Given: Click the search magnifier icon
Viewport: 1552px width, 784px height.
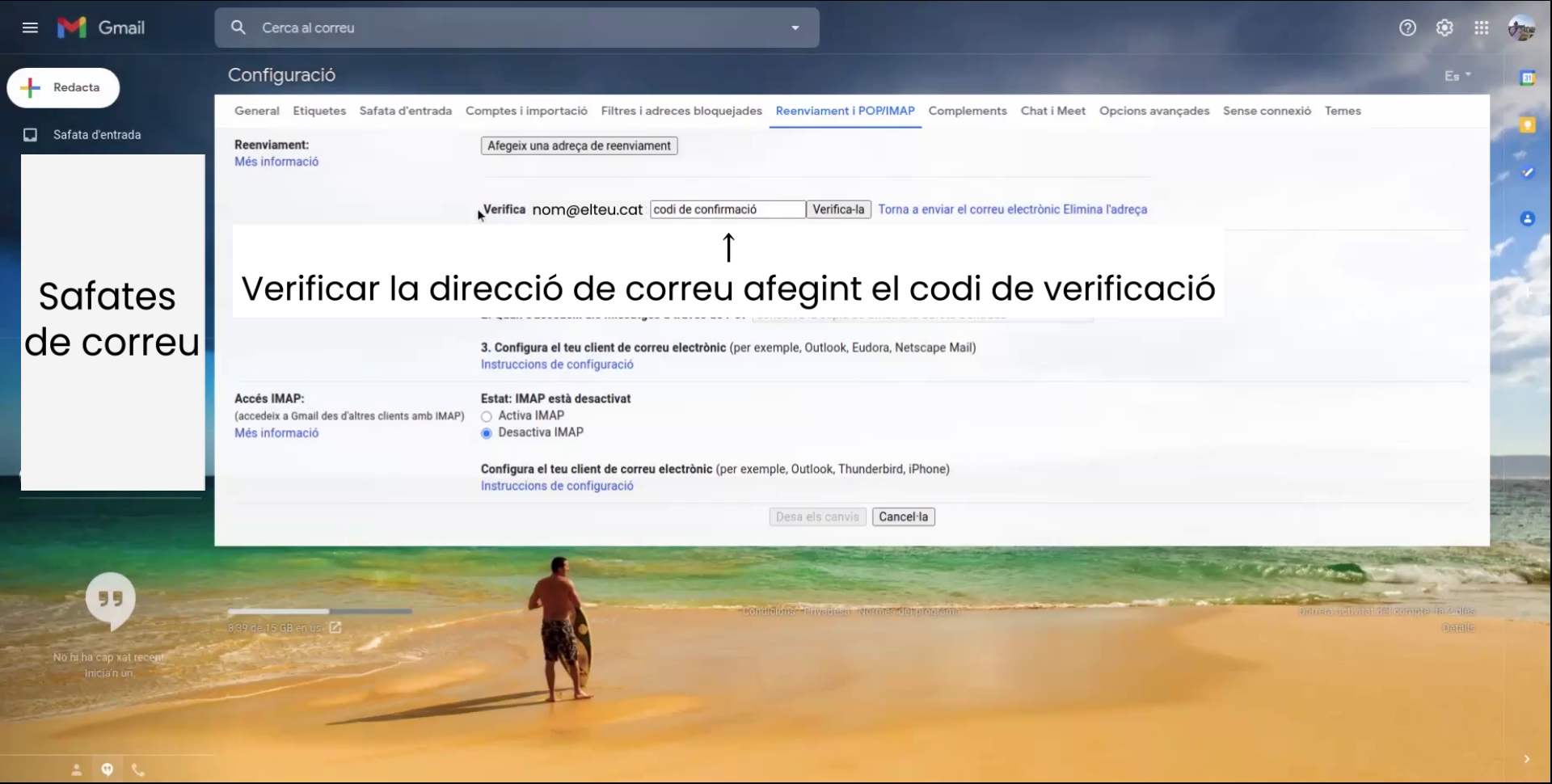Looking at the screenshot, I should click(x=238, y=27).
